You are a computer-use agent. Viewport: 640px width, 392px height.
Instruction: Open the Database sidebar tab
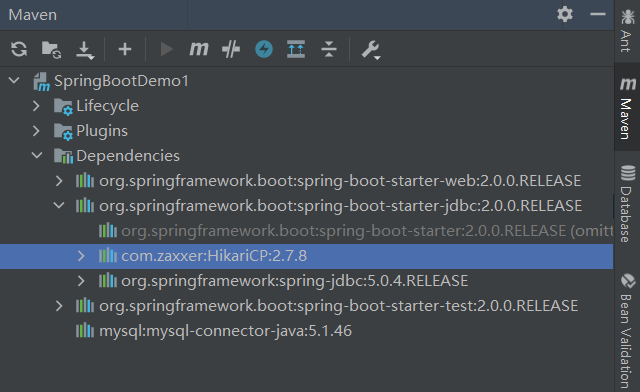click(627, 203)
